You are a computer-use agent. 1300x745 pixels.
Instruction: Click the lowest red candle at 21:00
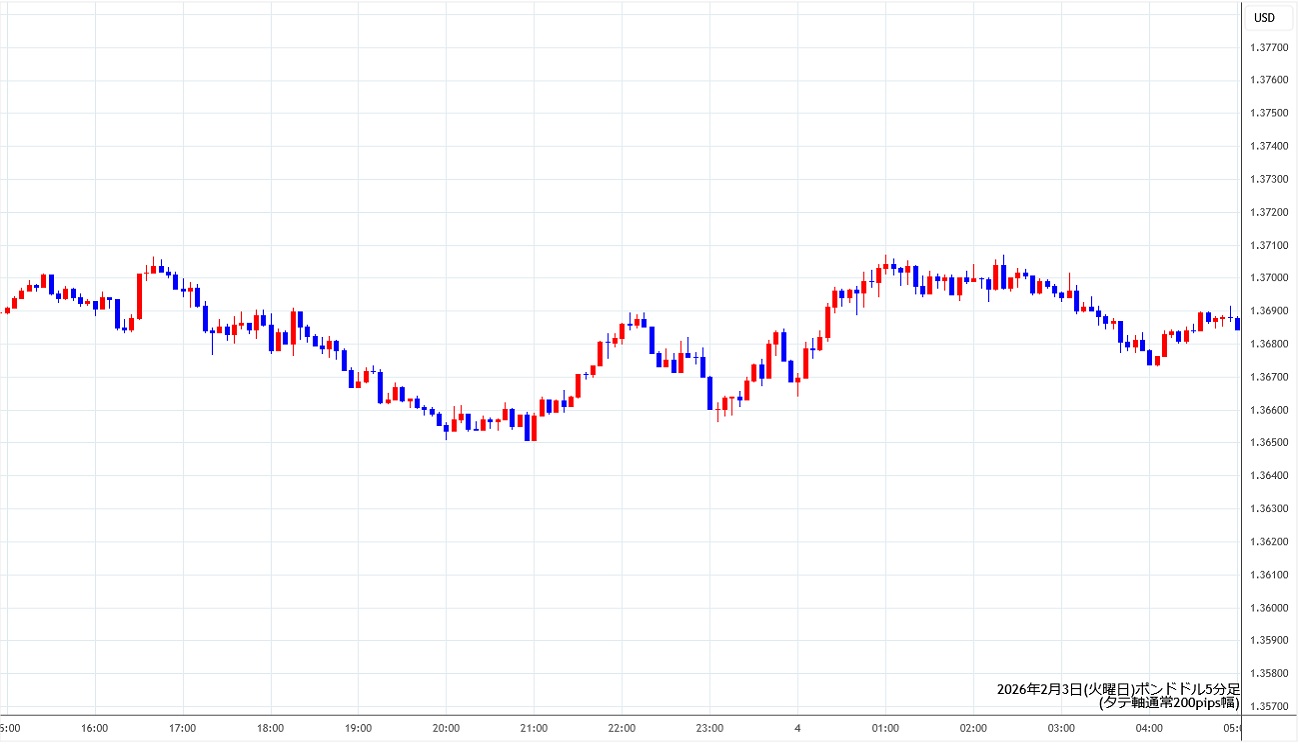click(x=534, y=428)
